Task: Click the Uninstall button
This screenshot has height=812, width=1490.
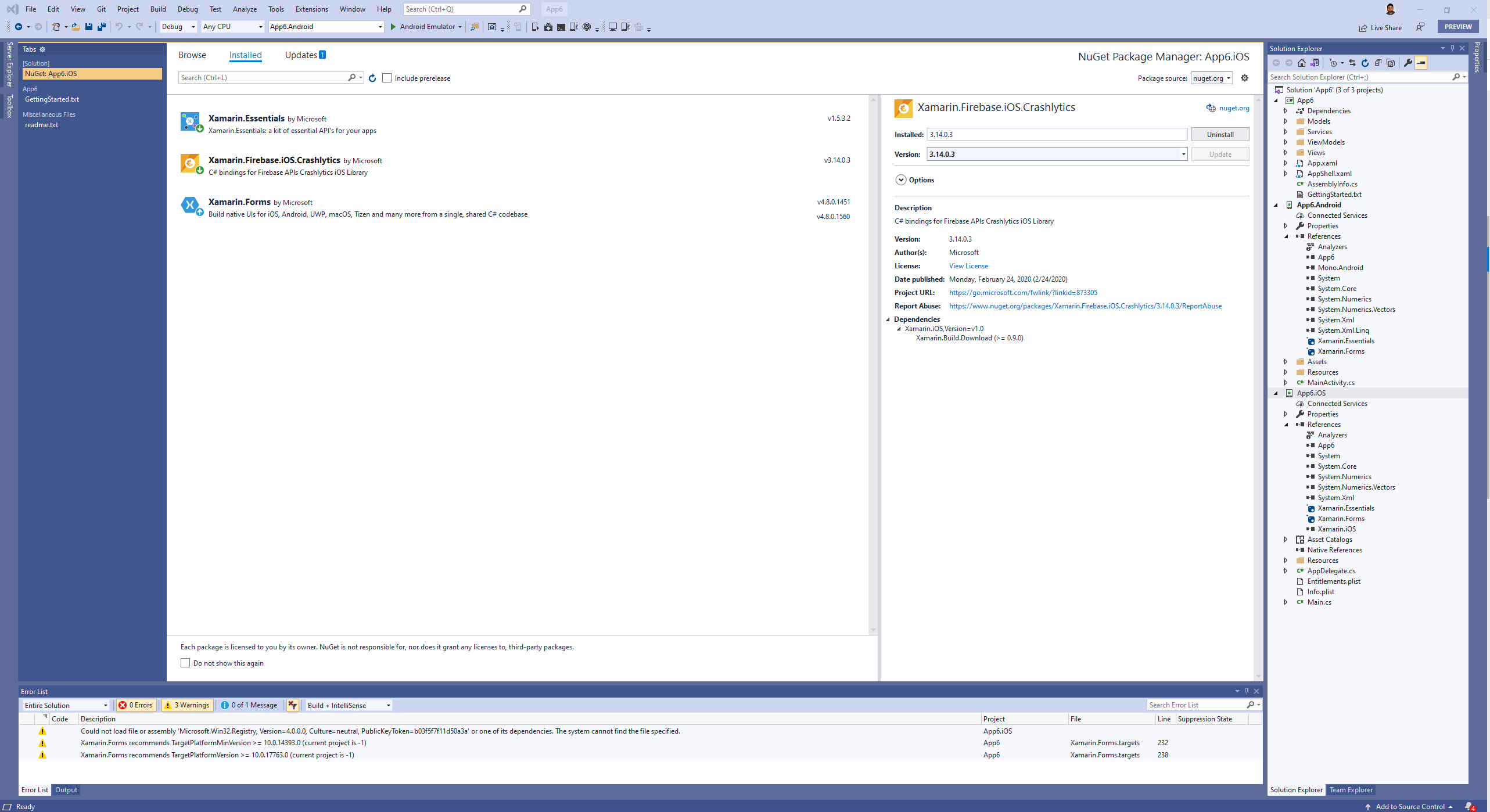Action: point(1220,134)
